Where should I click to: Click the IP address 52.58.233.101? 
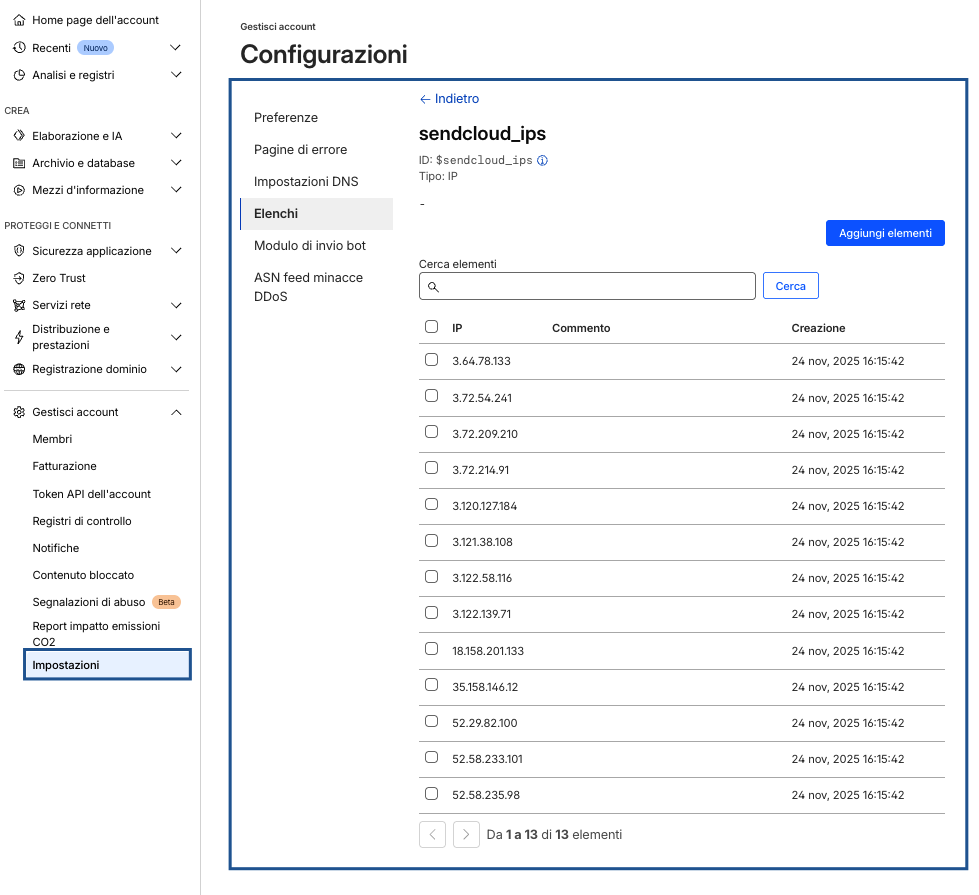[487, 759]
